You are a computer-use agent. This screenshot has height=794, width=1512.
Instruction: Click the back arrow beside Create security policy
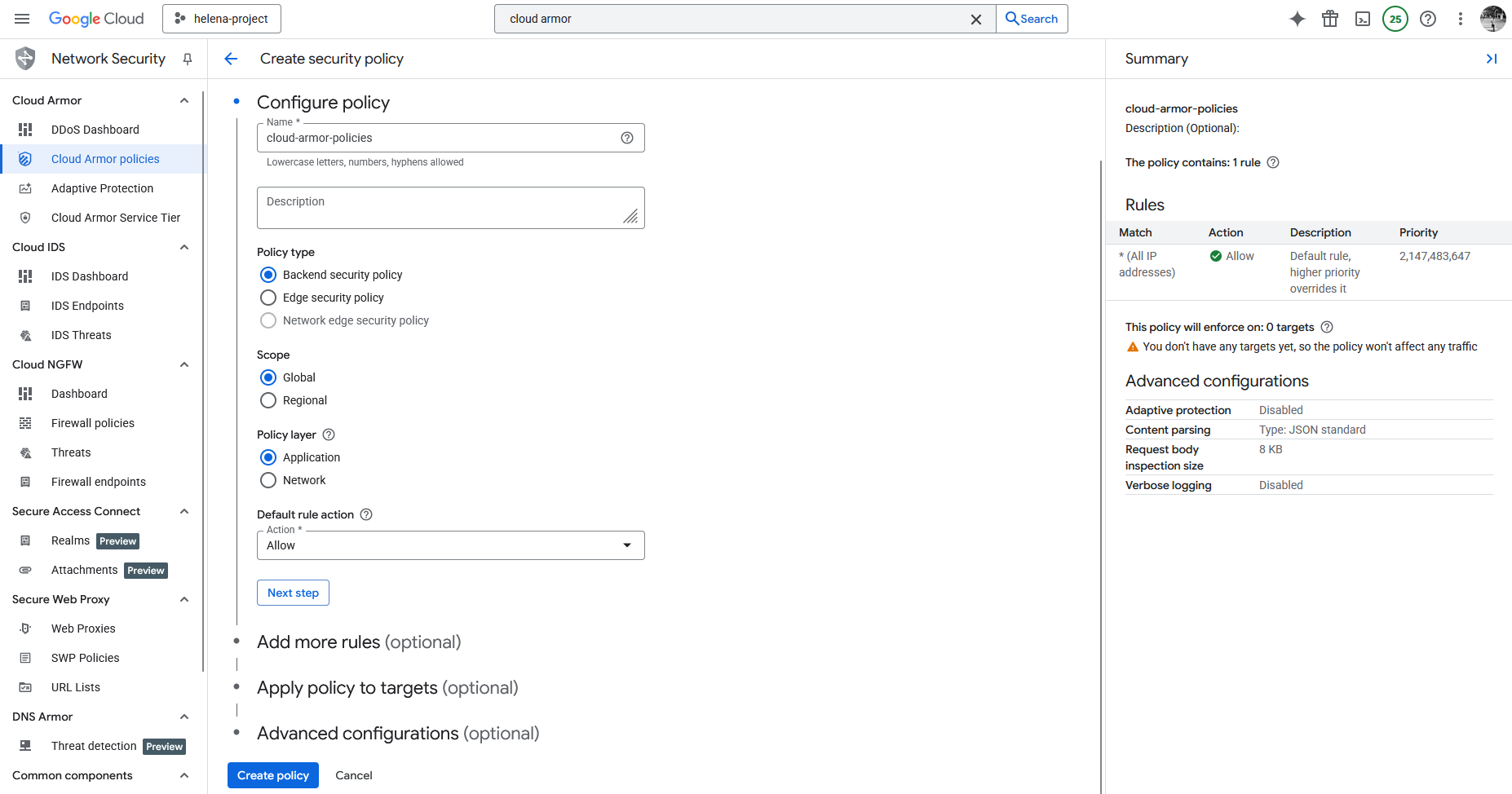pos(231,59)
